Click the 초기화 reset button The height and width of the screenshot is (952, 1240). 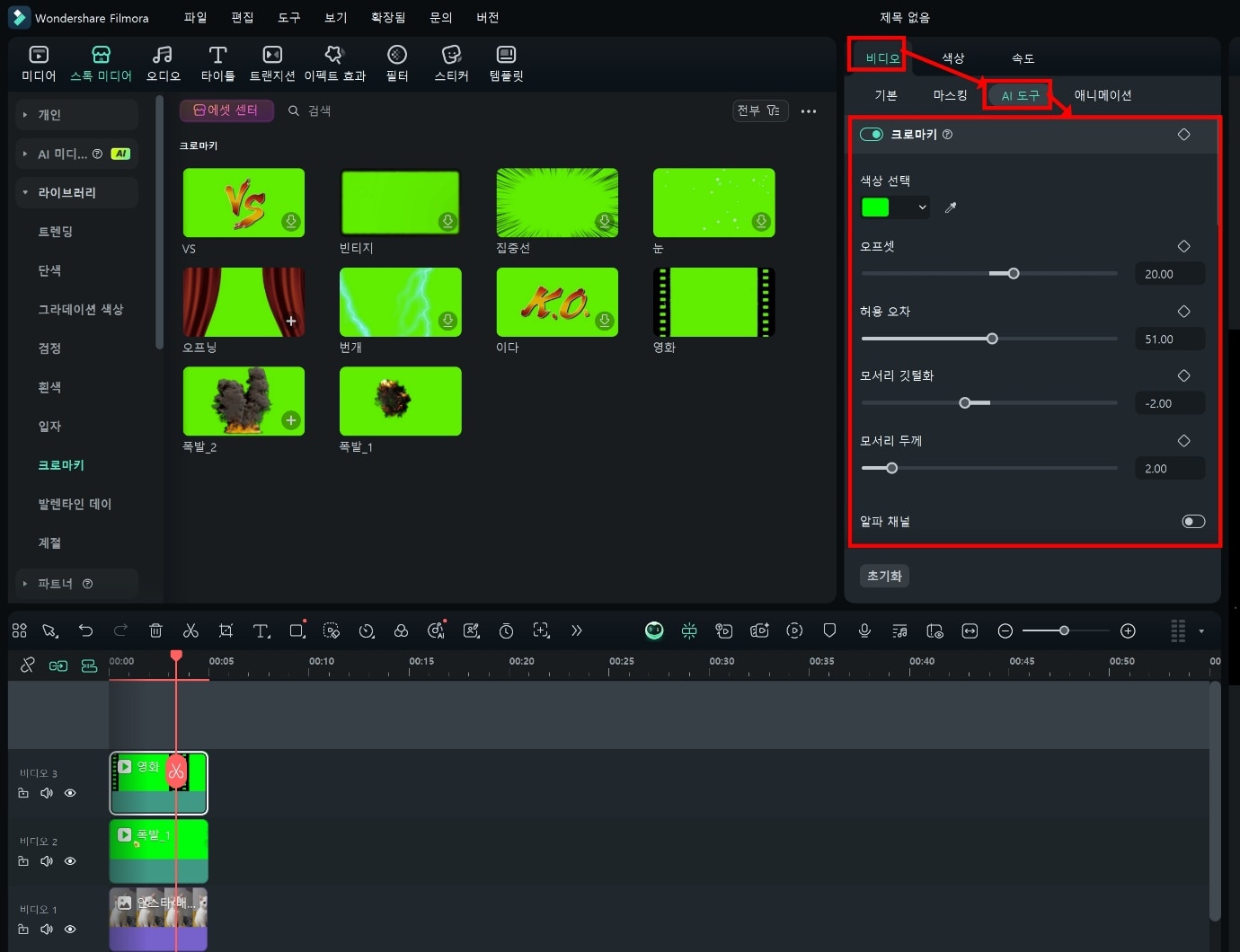tap(884, 576)
